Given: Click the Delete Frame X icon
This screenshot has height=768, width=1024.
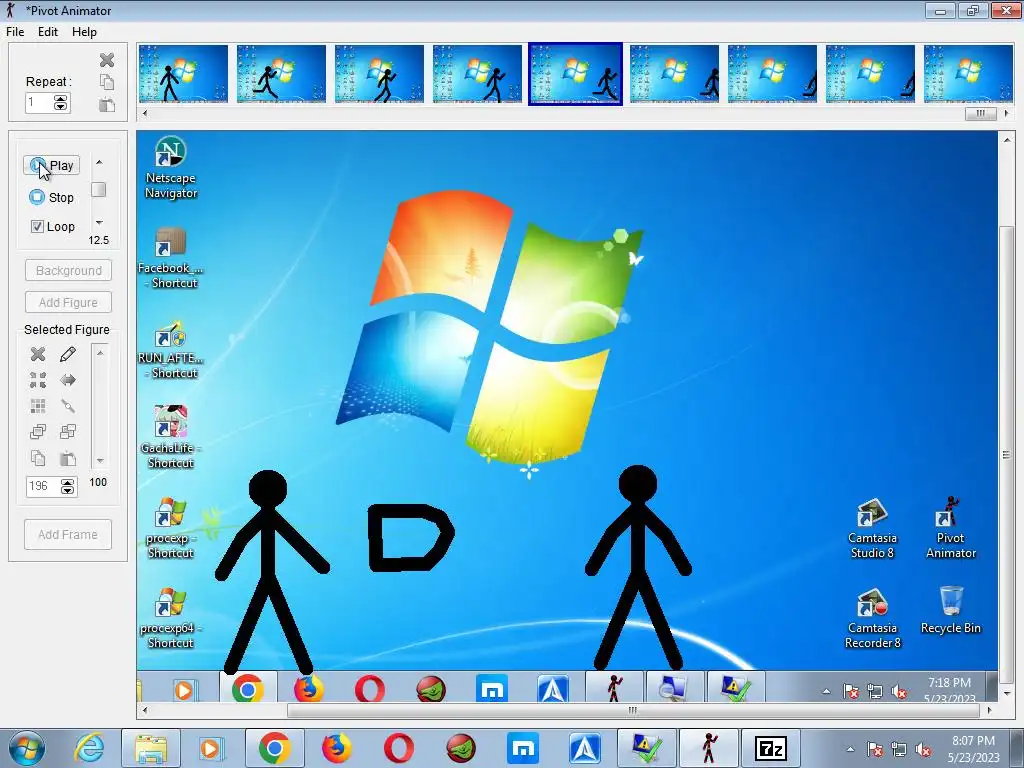Looking at the screenshot, I should [x=107, y=60].
